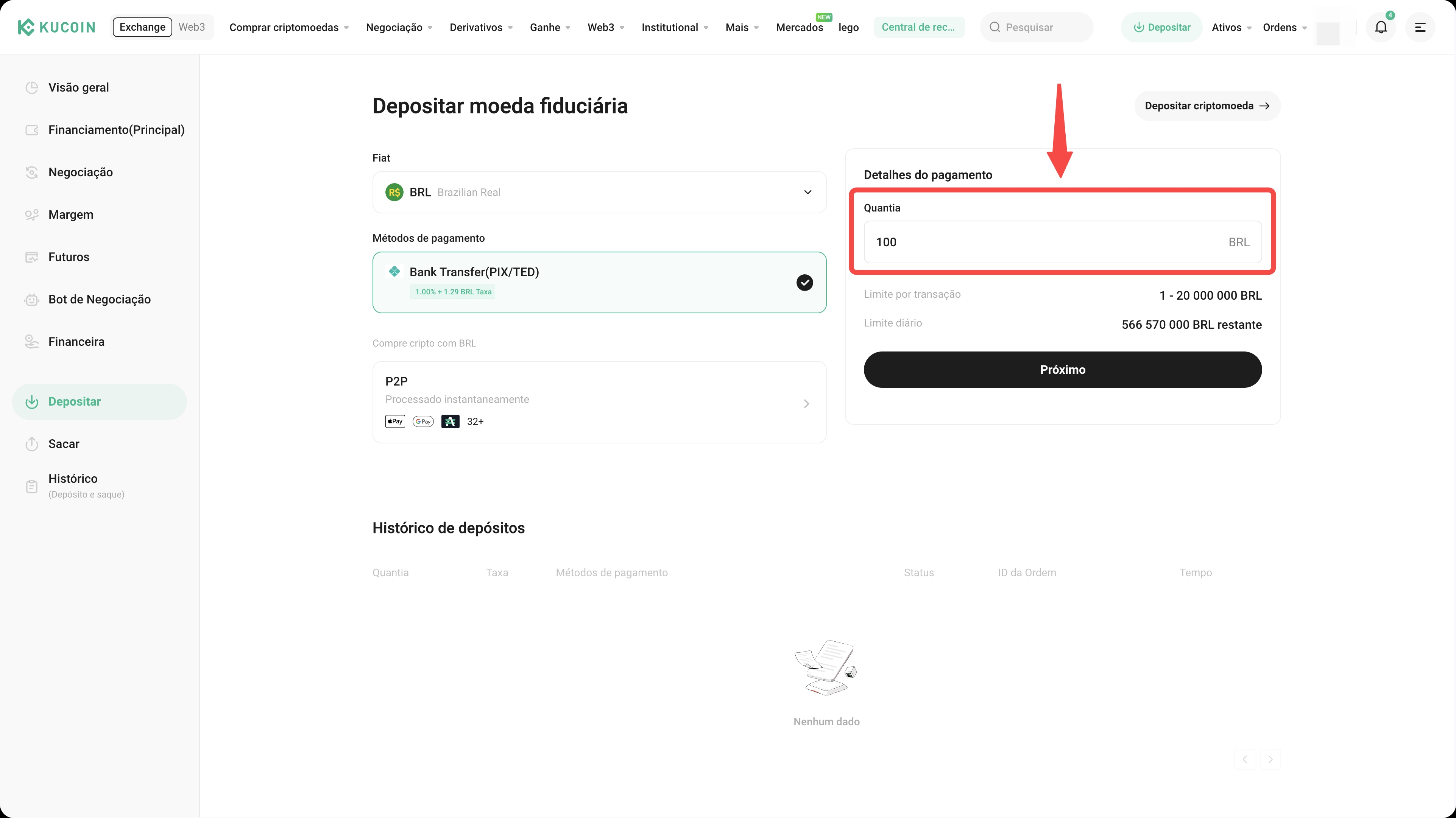Open Futuros sidebar section
1456x818 pixels.
[x=69, y=257]
